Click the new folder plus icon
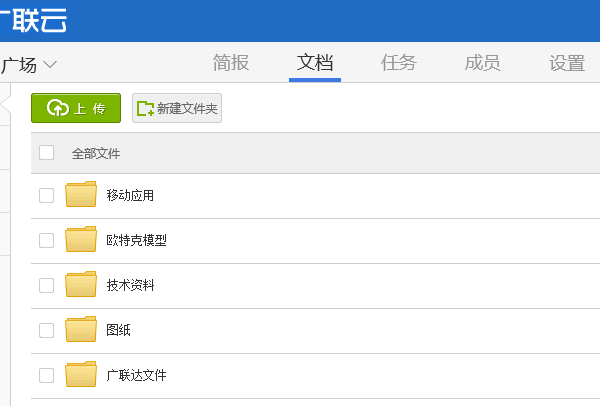 (146, 108)
